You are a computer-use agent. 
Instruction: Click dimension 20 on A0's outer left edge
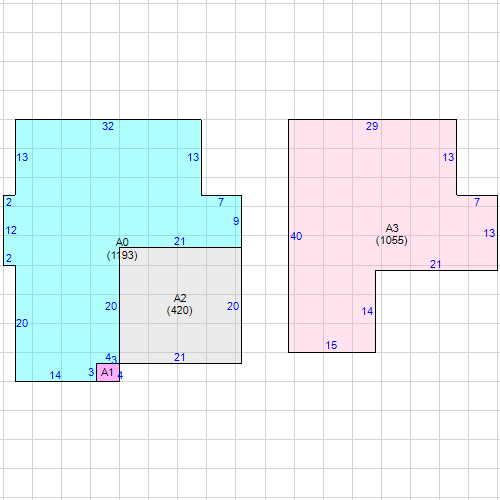coord(22,323)
